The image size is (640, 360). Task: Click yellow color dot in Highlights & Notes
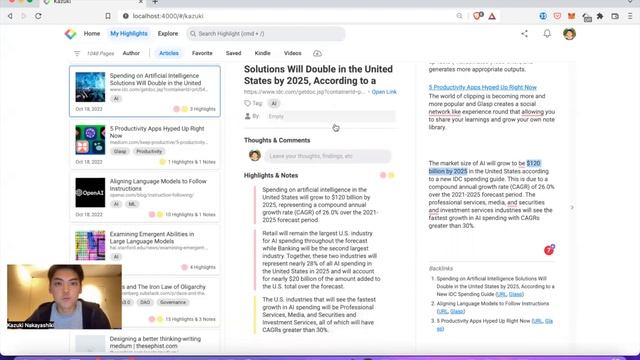click(x=391, y=175)
